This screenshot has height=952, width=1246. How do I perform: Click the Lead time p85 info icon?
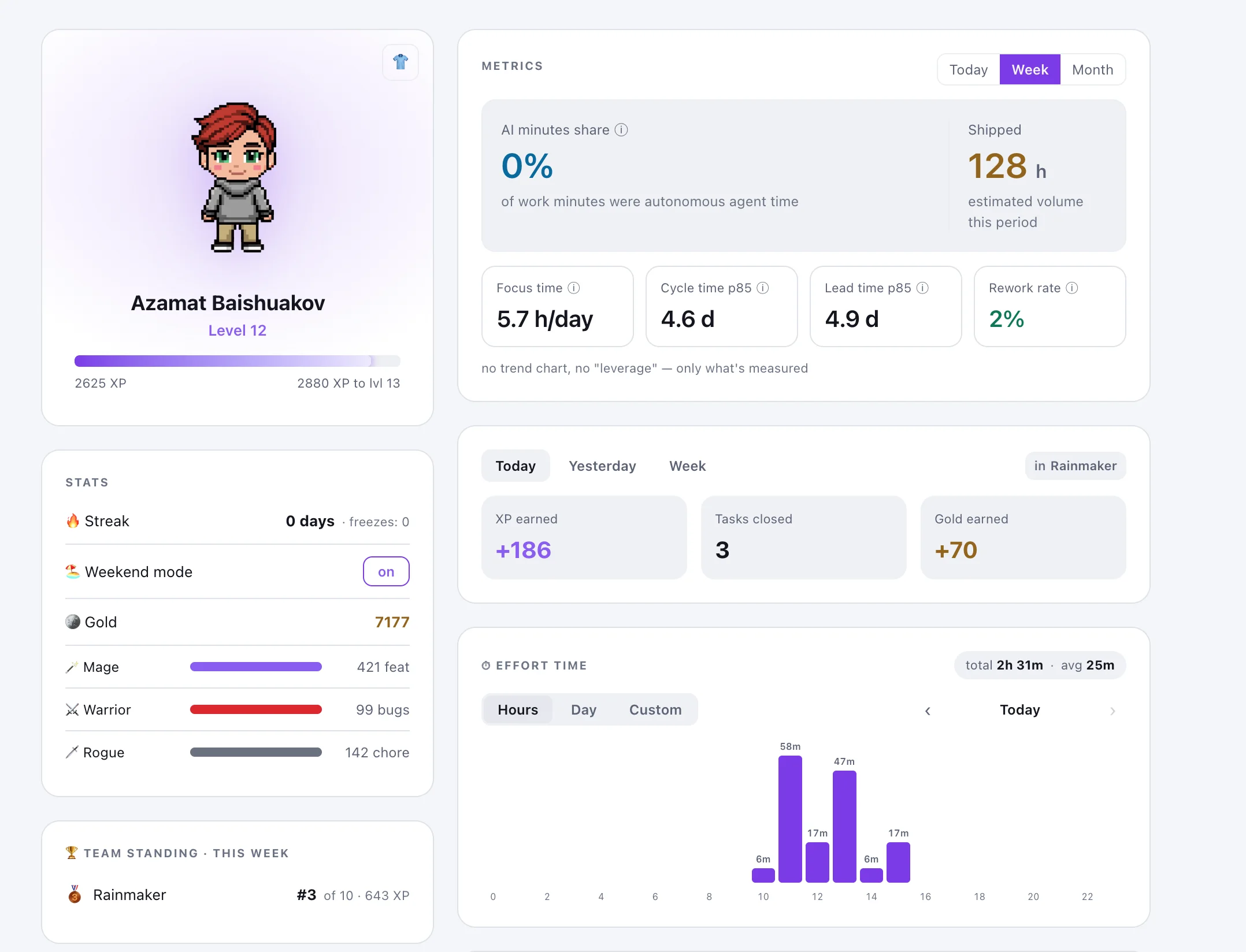[923, 288]
